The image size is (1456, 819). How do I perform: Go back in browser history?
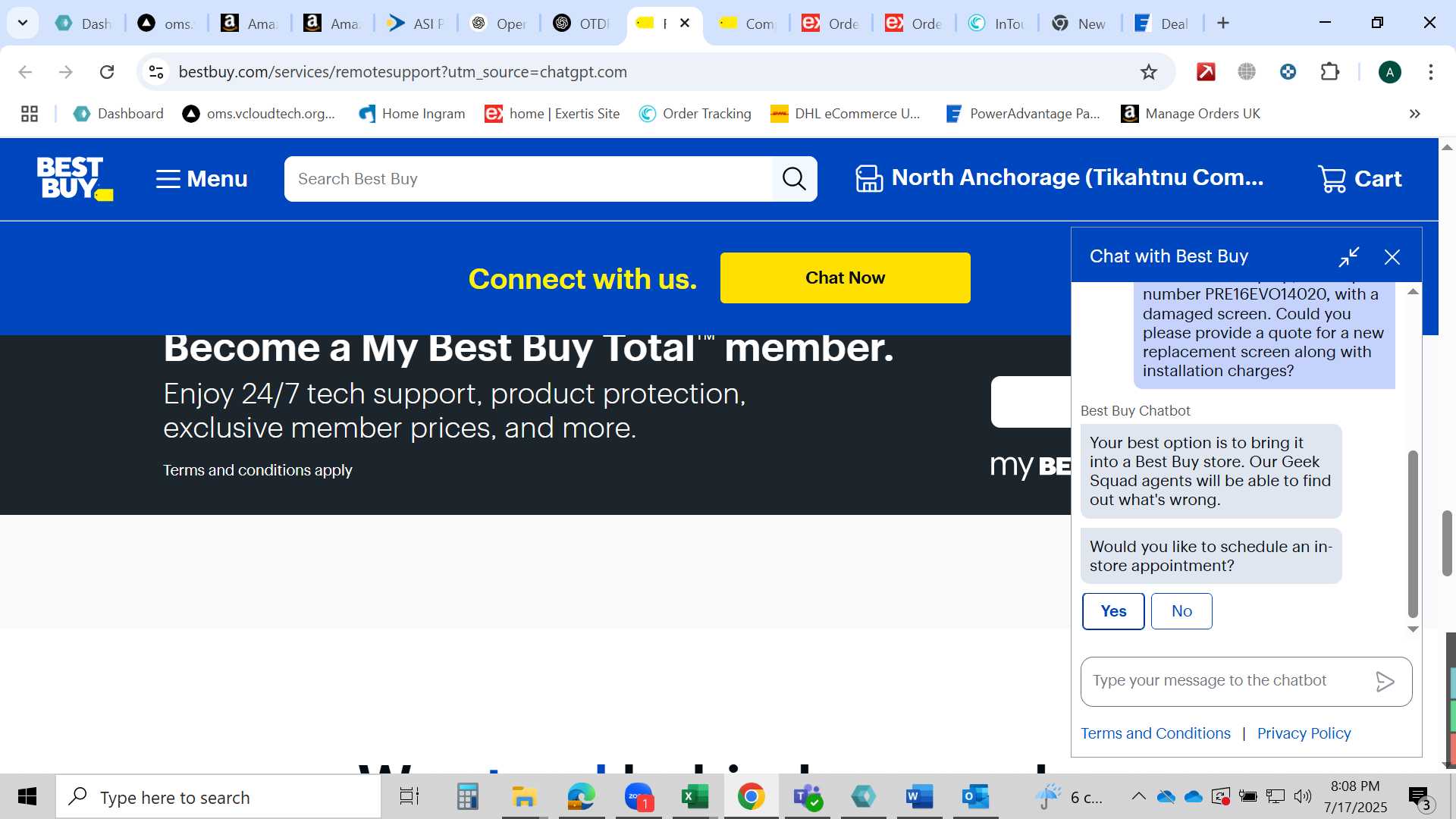tap(25, 72)
